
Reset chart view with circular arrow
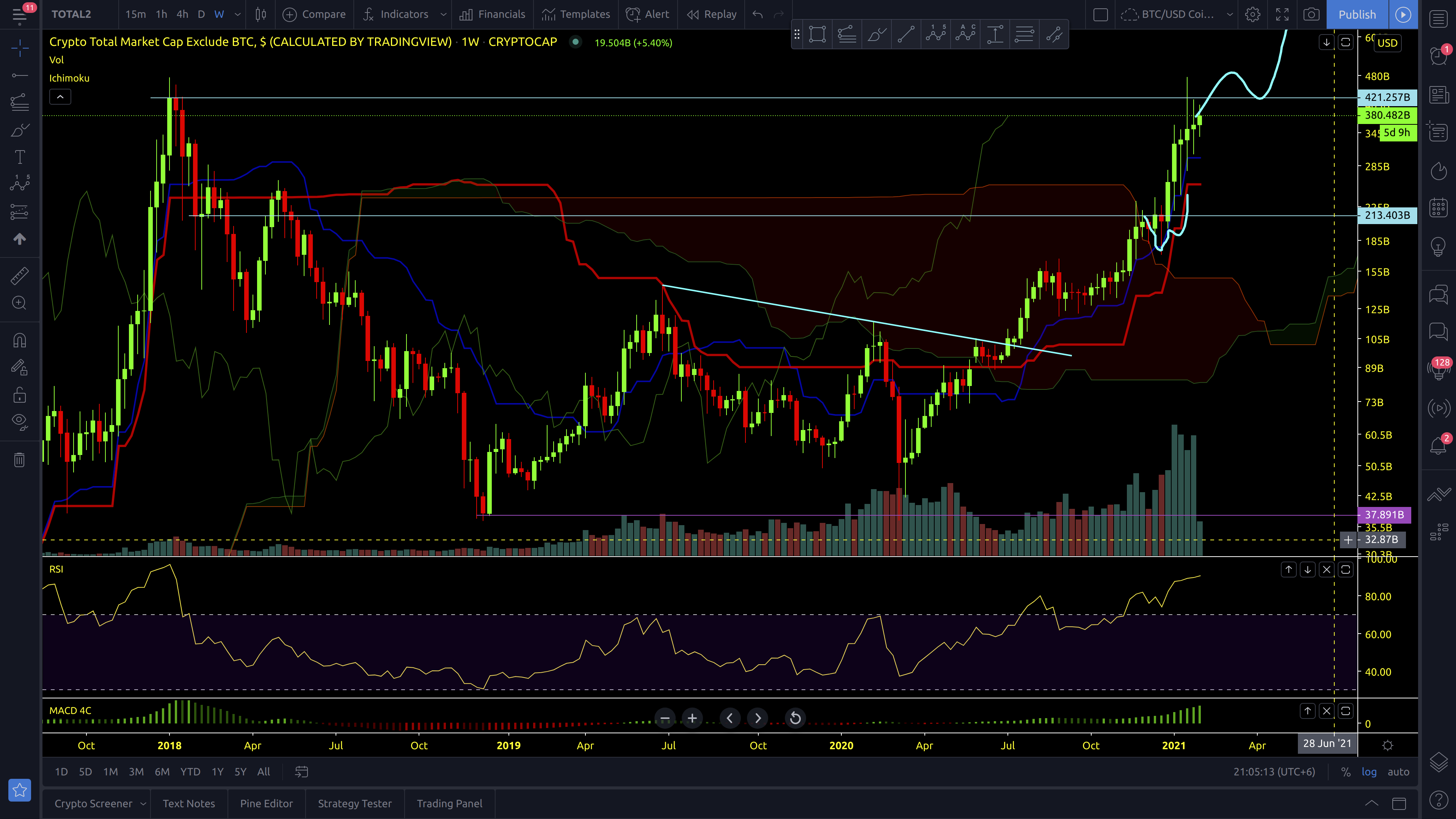pyautogui.click(x=795, y=718)
